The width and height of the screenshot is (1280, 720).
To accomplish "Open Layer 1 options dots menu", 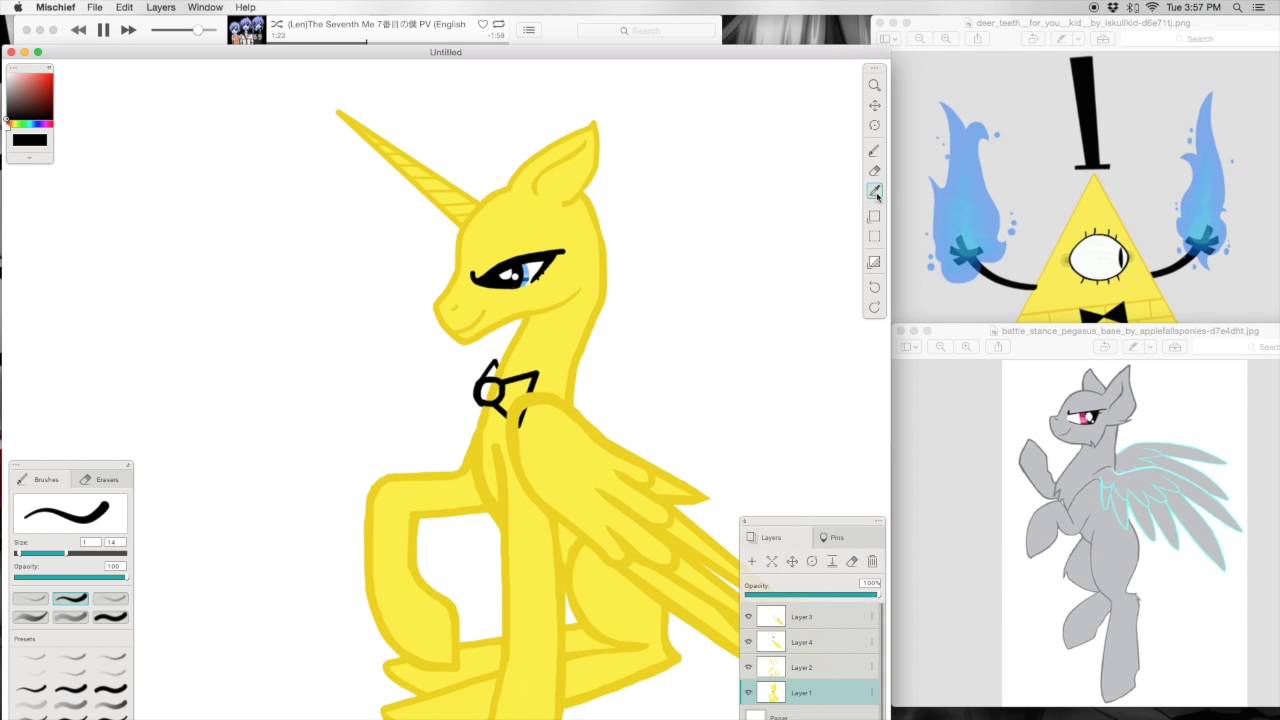I will [x=872, y=692].
